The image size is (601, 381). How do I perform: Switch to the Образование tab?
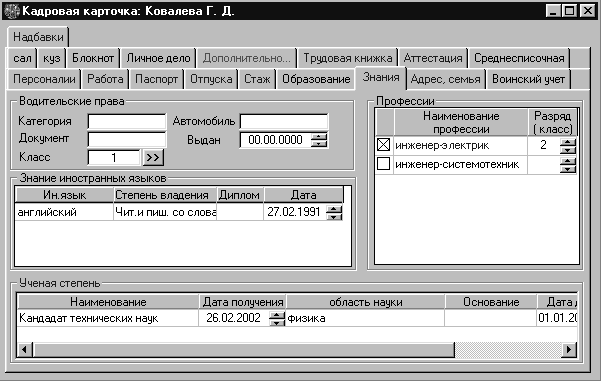point(316,79)
